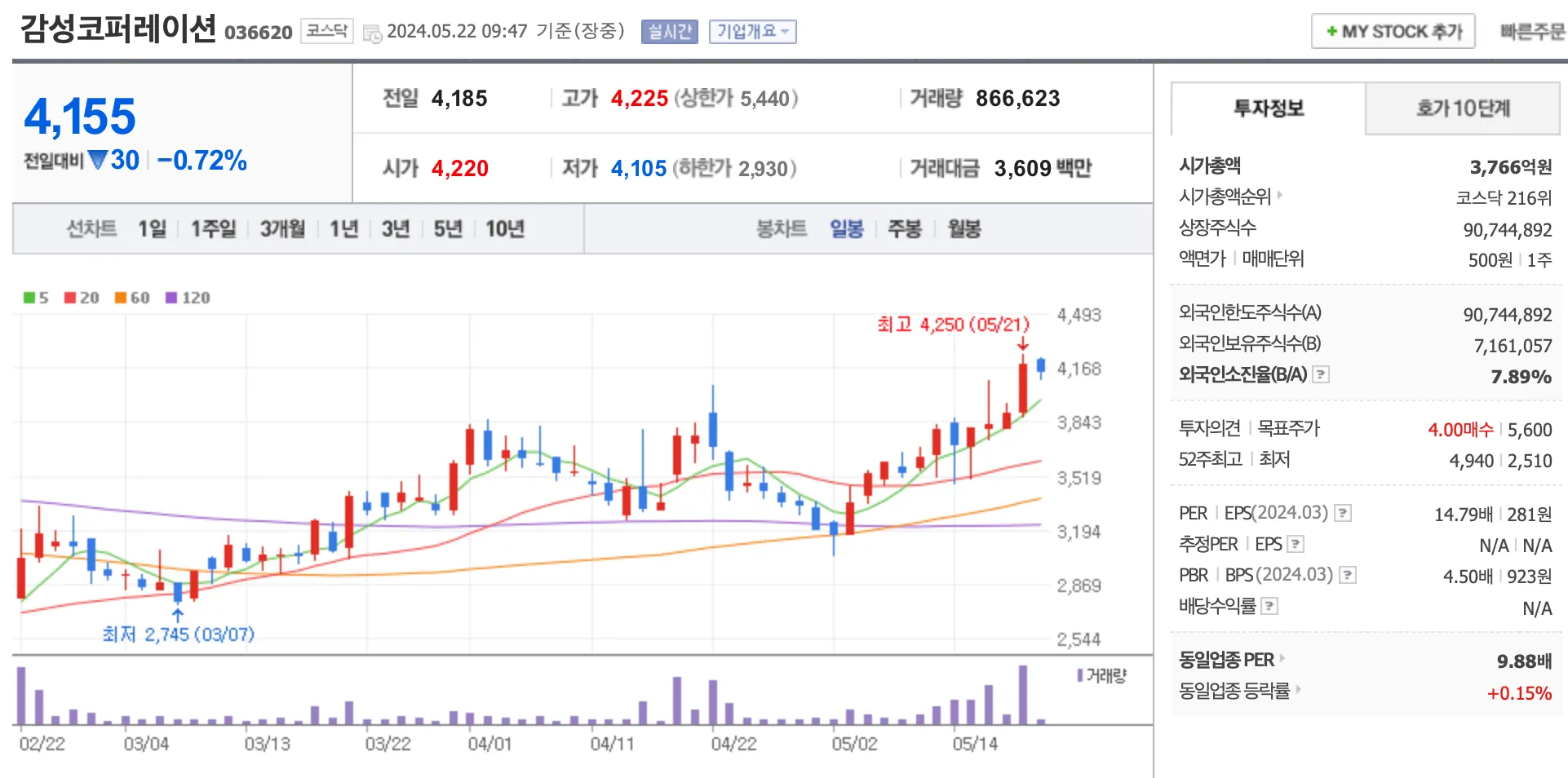Click the red 20-day moving average legend
1568x778 pixels.
(x=82, y=298)
